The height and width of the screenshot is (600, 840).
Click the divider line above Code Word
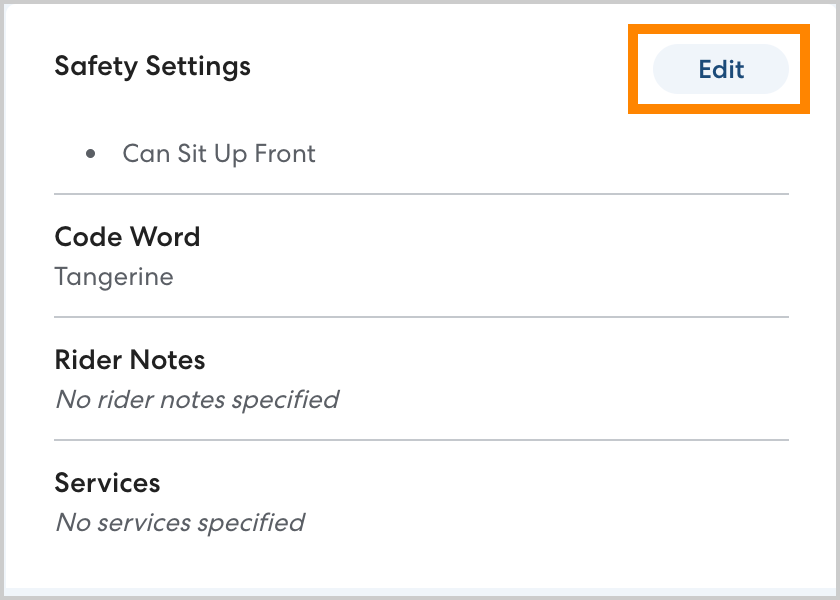pos(421,193)
